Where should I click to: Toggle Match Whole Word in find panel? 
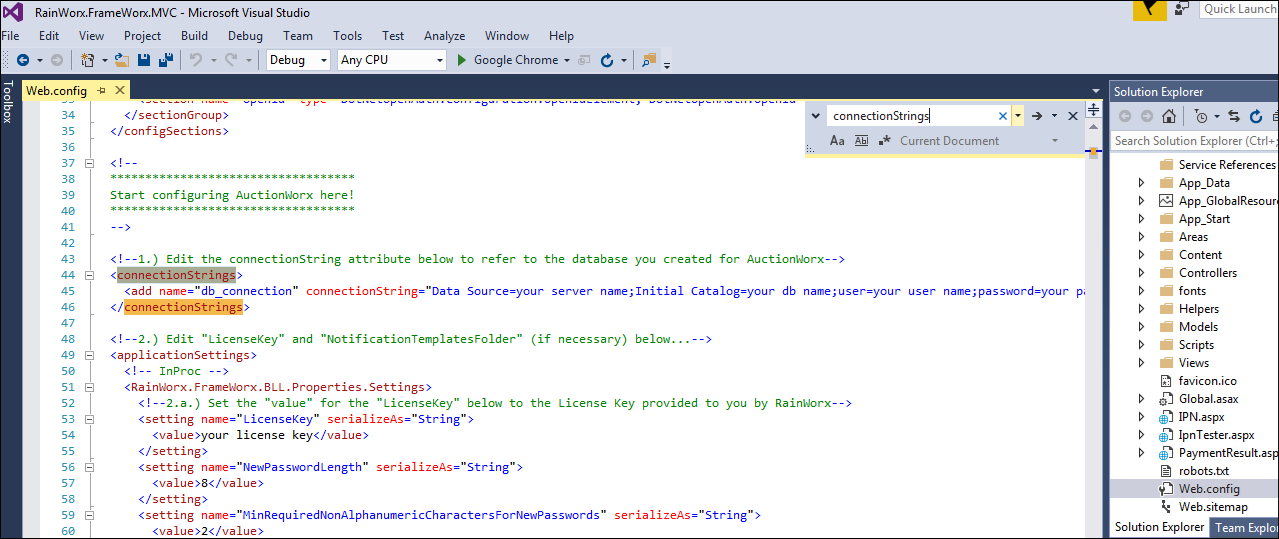point(861,141)
